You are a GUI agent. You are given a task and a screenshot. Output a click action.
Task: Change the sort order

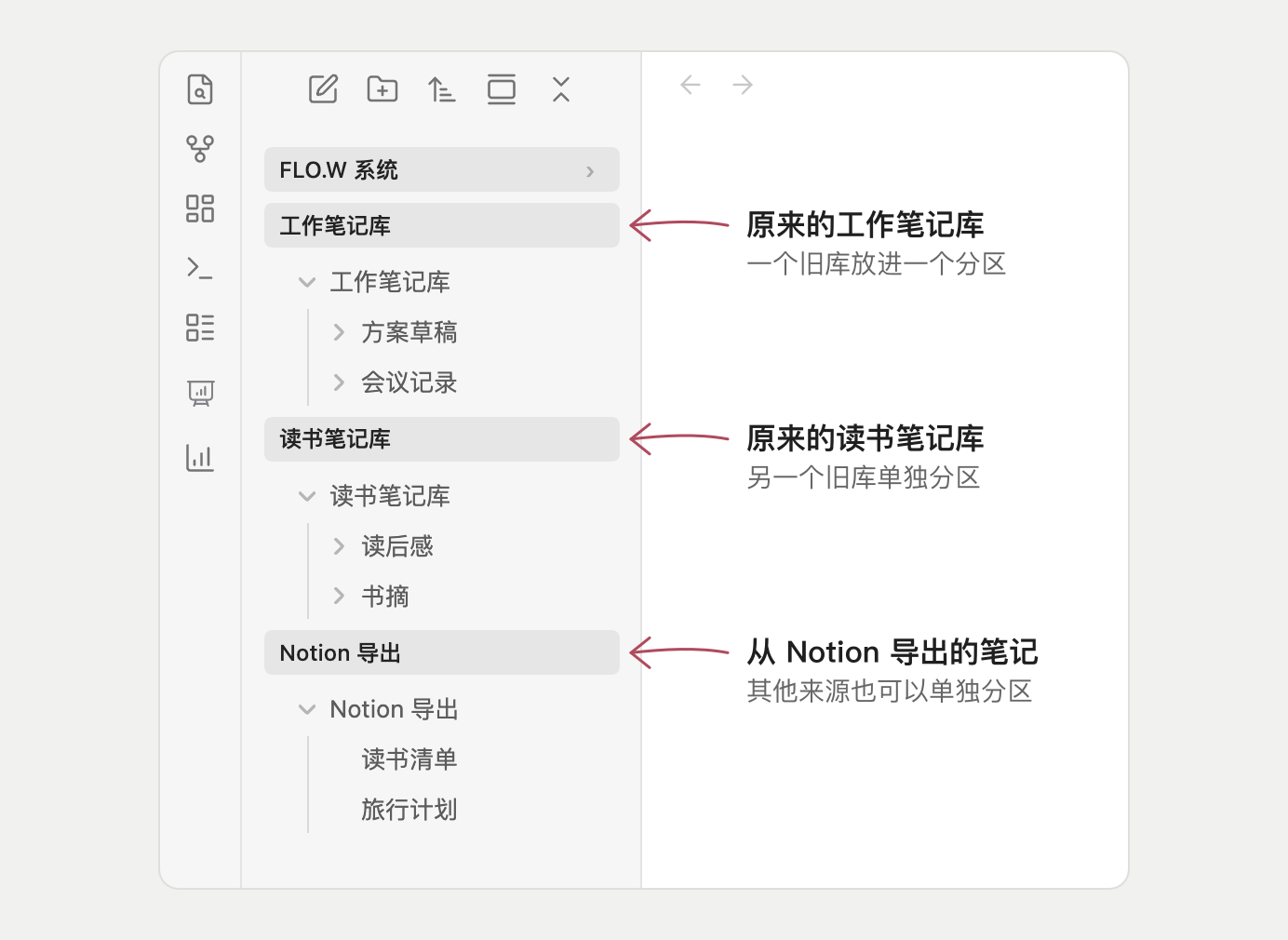pos(441,89)
